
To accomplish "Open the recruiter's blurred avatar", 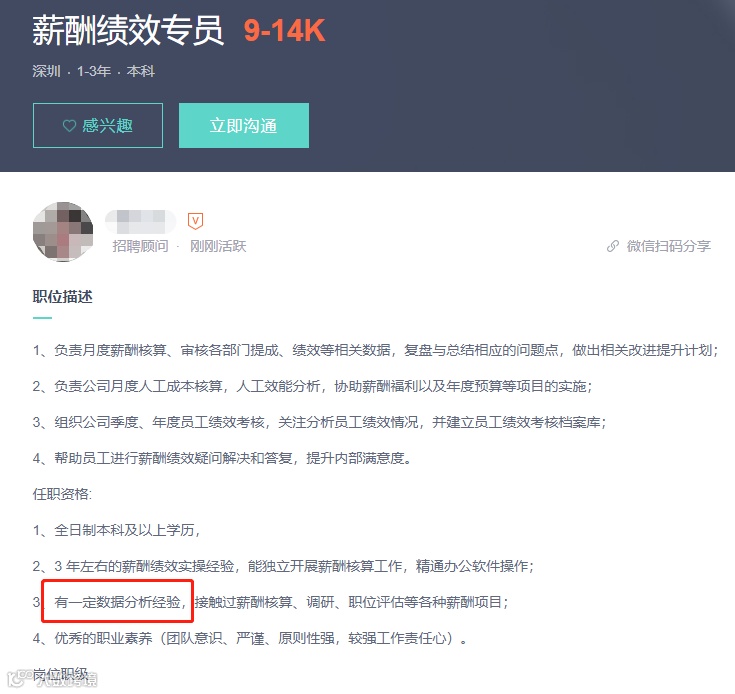I will (63, 232).
